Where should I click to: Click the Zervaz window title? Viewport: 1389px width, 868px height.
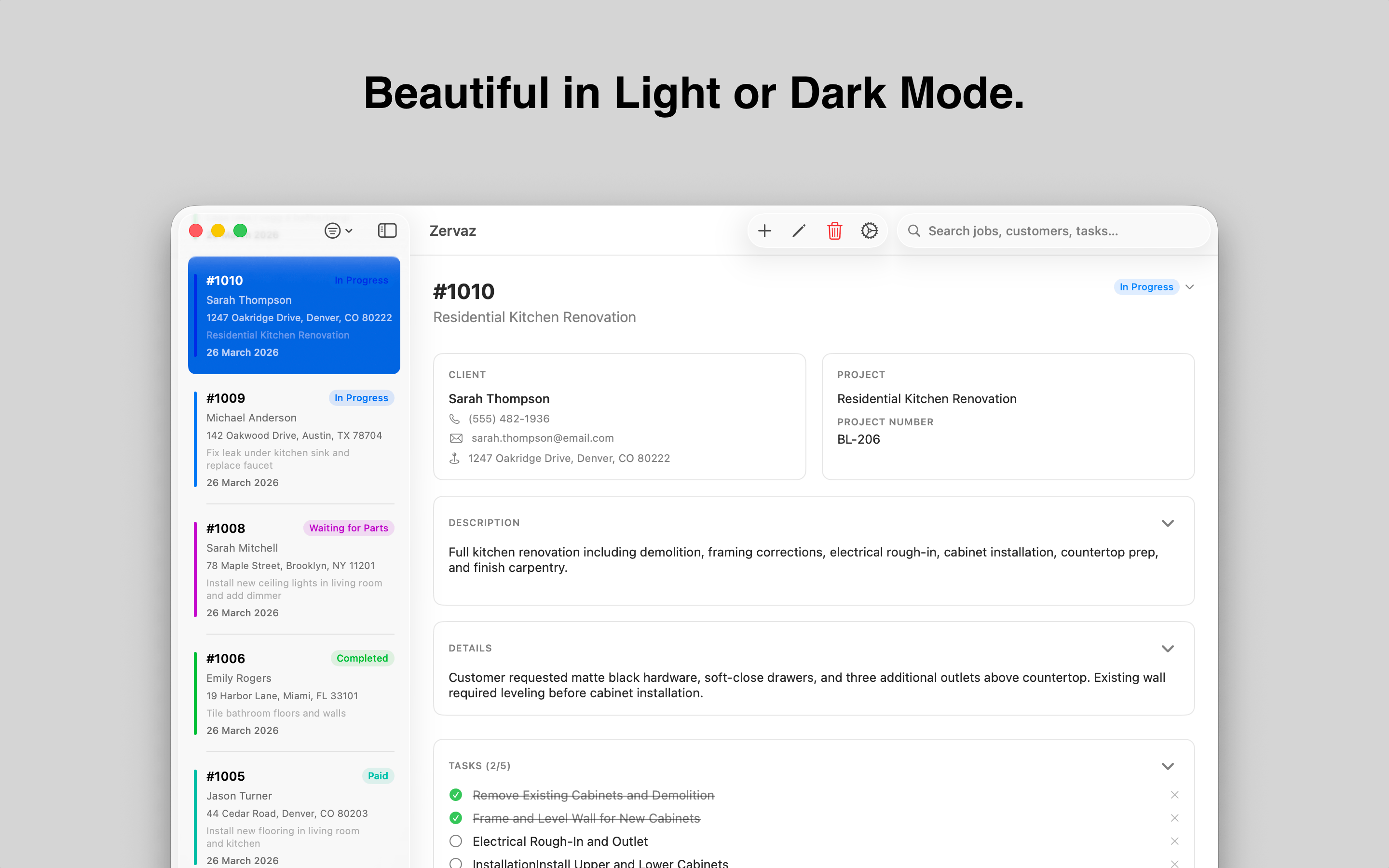452,231
